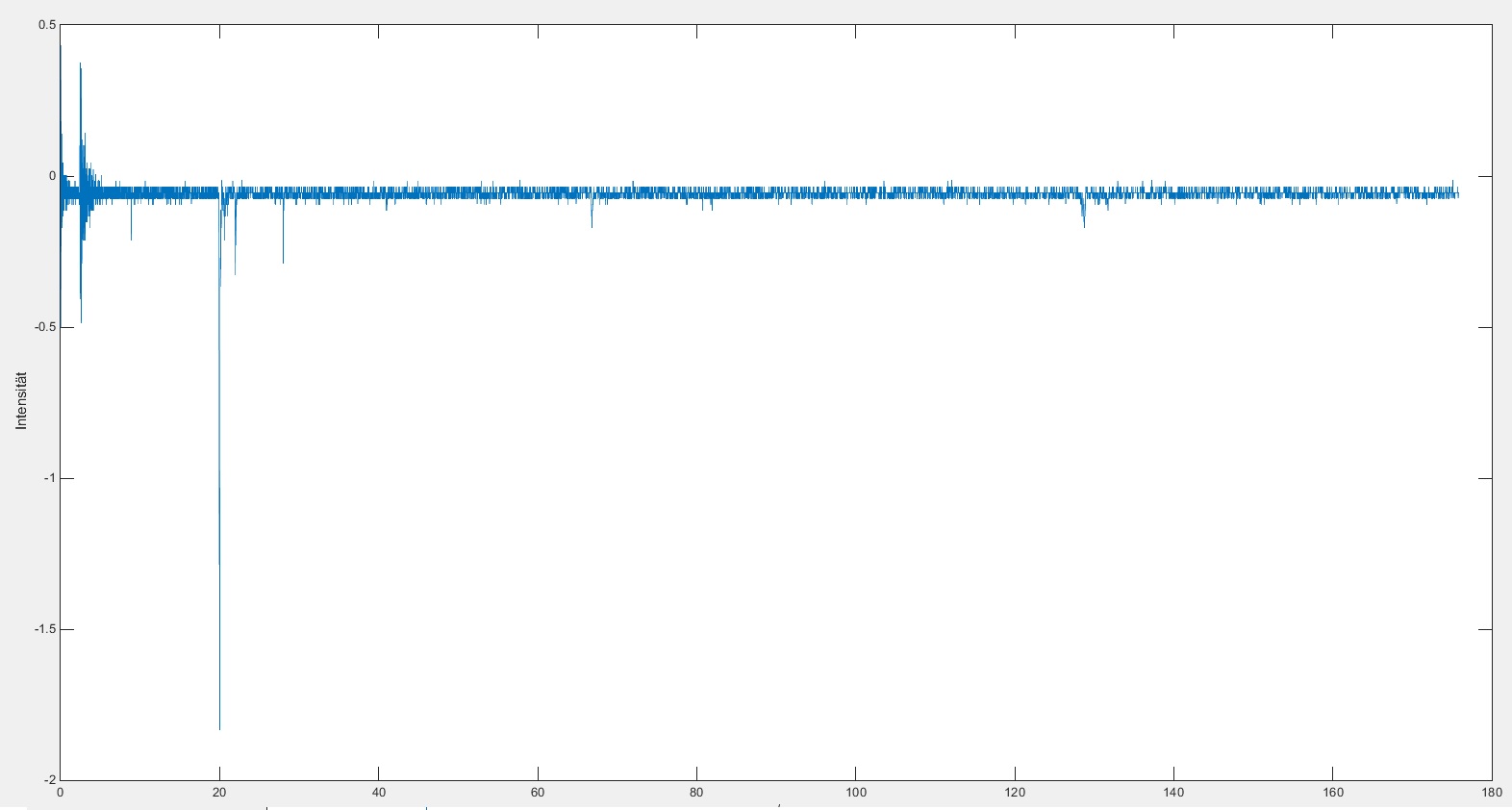Select the y-axis tick label -1
Screen dimensions: 1512x810
[x=51, y=478]
